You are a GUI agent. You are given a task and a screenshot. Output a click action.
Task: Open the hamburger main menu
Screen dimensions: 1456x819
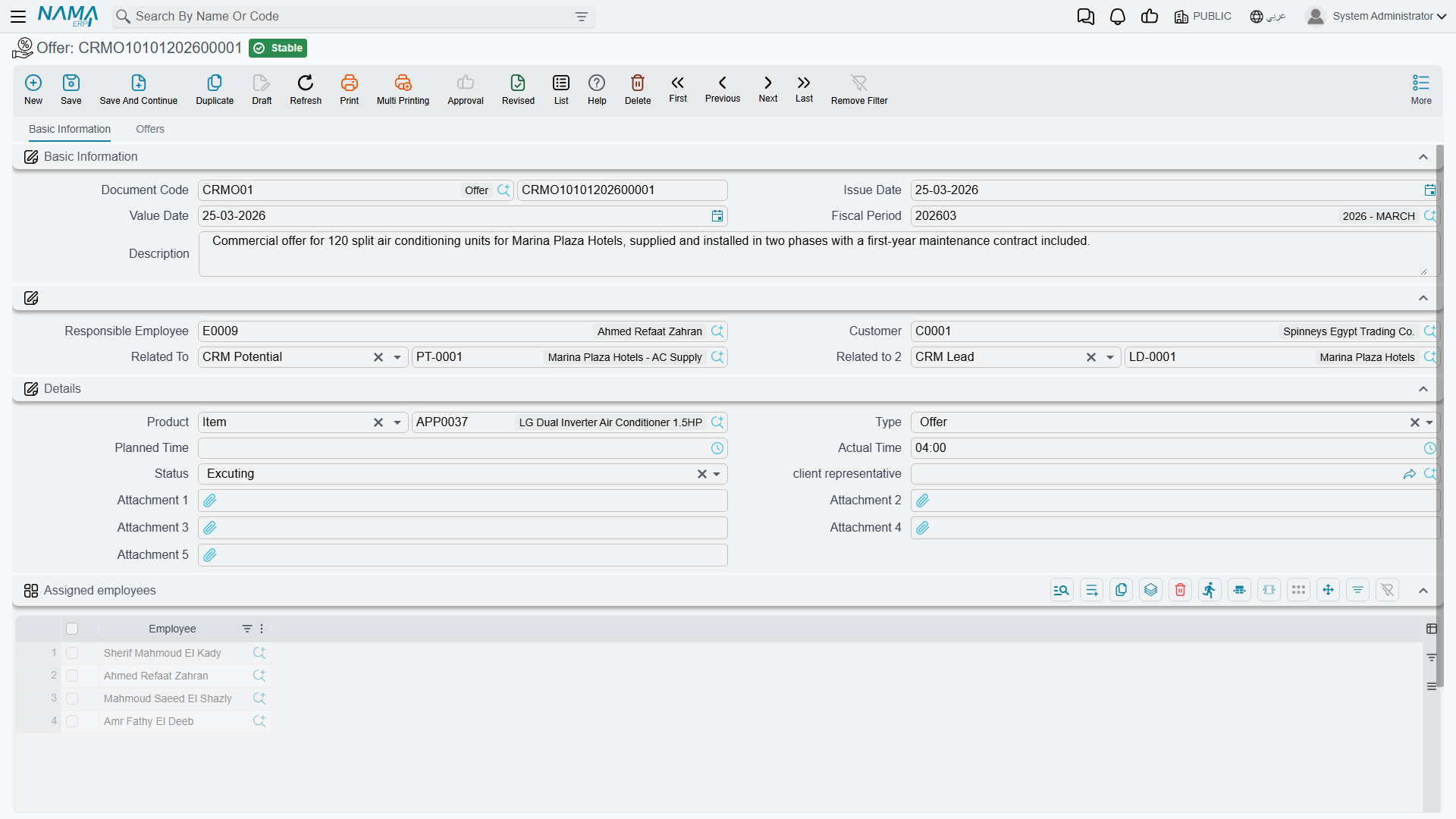tap(18, 16)
